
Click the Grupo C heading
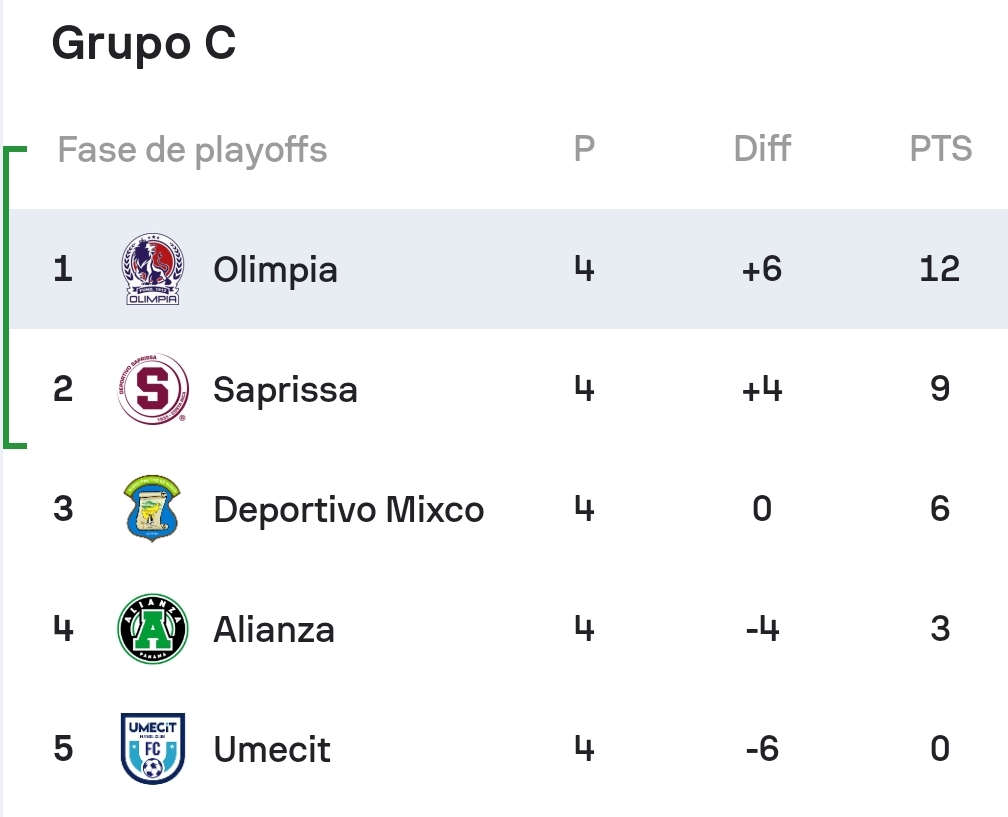[x=144, y=43]
